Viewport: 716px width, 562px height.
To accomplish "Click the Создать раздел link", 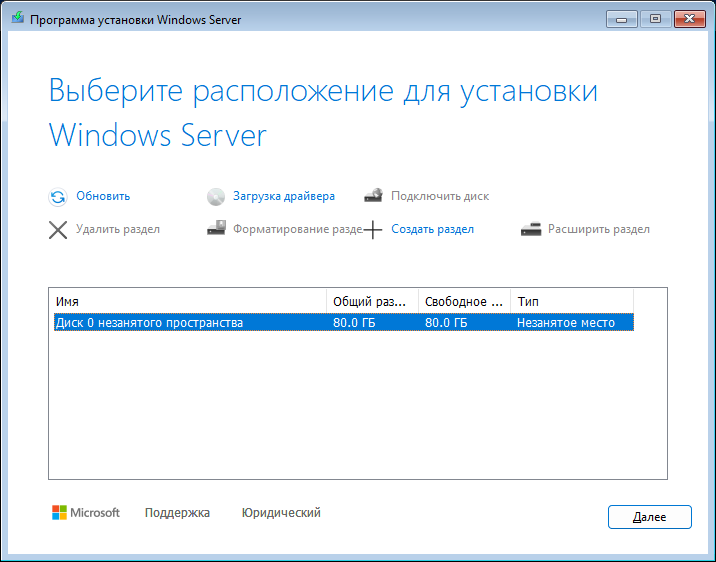I will pyautogui.click(x=432, y=229).
